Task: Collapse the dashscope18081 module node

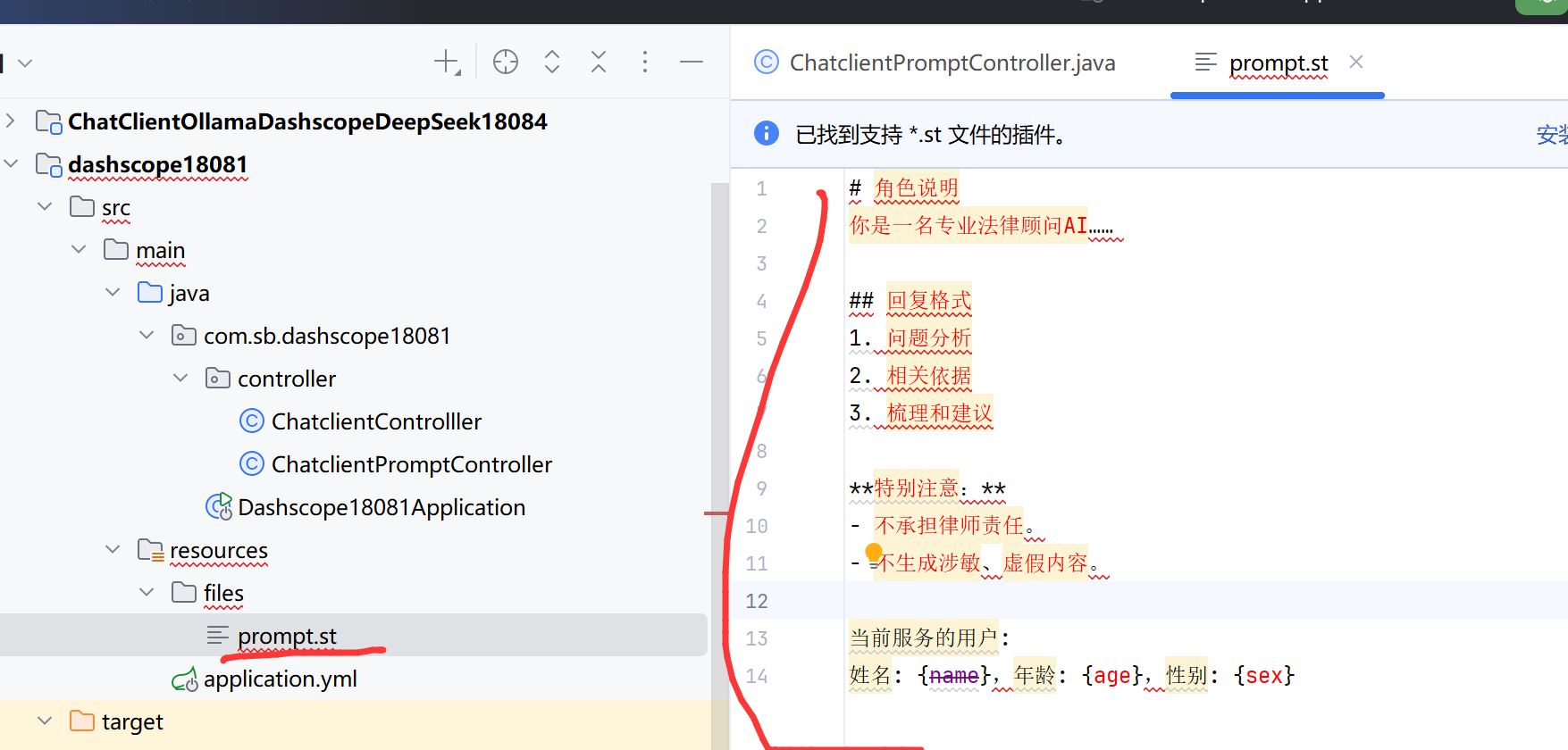Action: (x=12, y=163)
